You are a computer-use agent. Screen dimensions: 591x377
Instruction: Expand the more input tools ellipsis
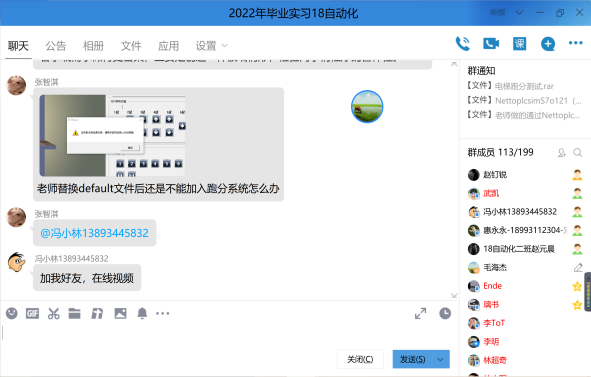pyautogui.click(x=162, y=313)
